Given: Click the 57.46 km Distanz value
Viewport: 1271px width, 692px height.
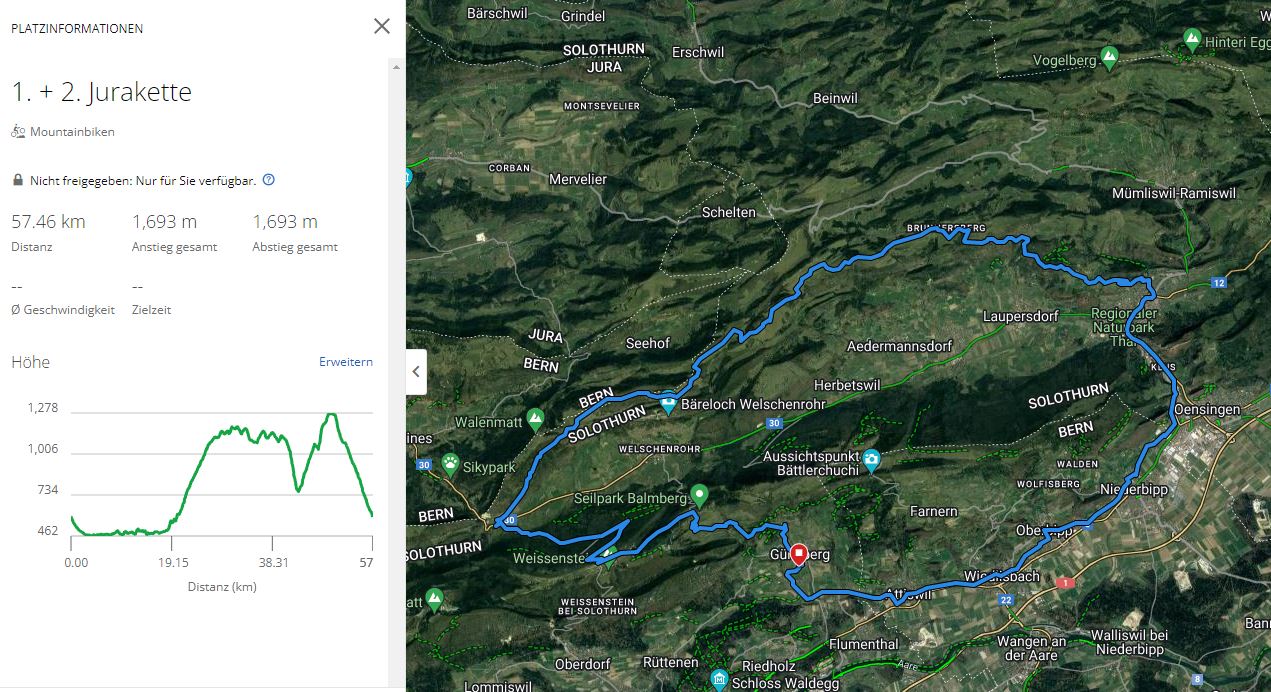Looking at the screenshot, I should (x=48, y=222).
